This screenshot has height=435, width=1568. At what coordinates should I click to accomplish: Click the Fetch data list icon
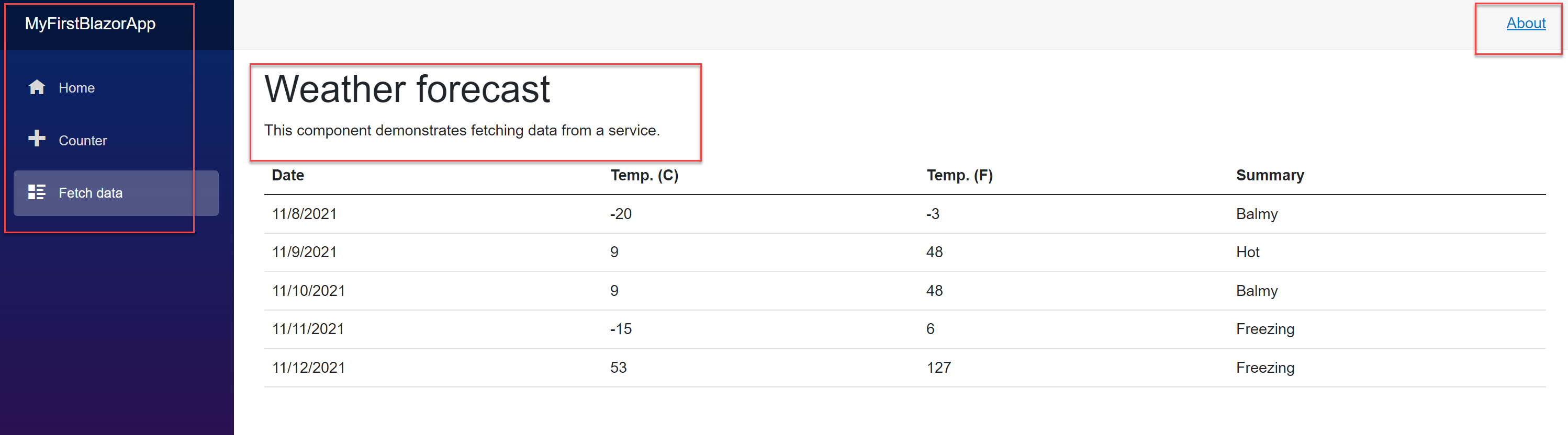(x=37, y=192)
